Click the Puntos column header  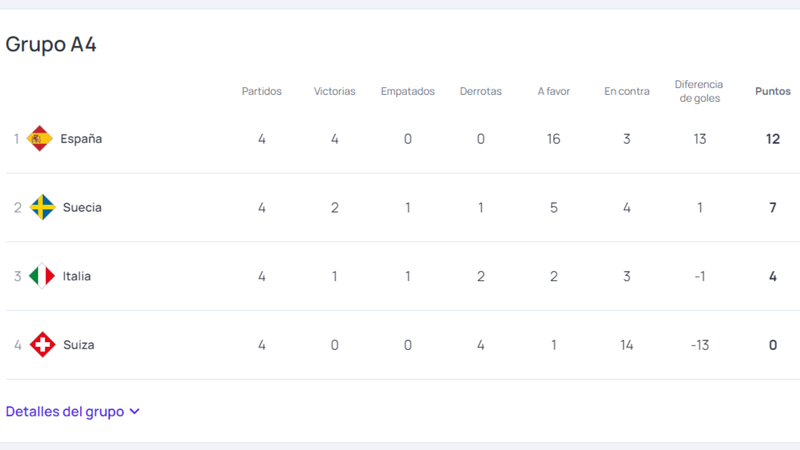tap(773, 91)
